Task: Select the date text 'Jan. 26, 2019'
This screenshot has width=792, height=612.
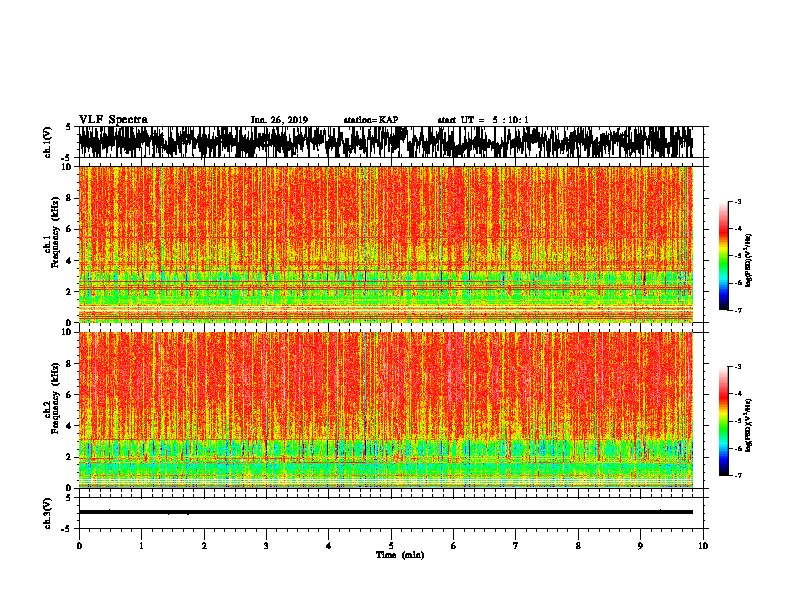Action: 279,120
